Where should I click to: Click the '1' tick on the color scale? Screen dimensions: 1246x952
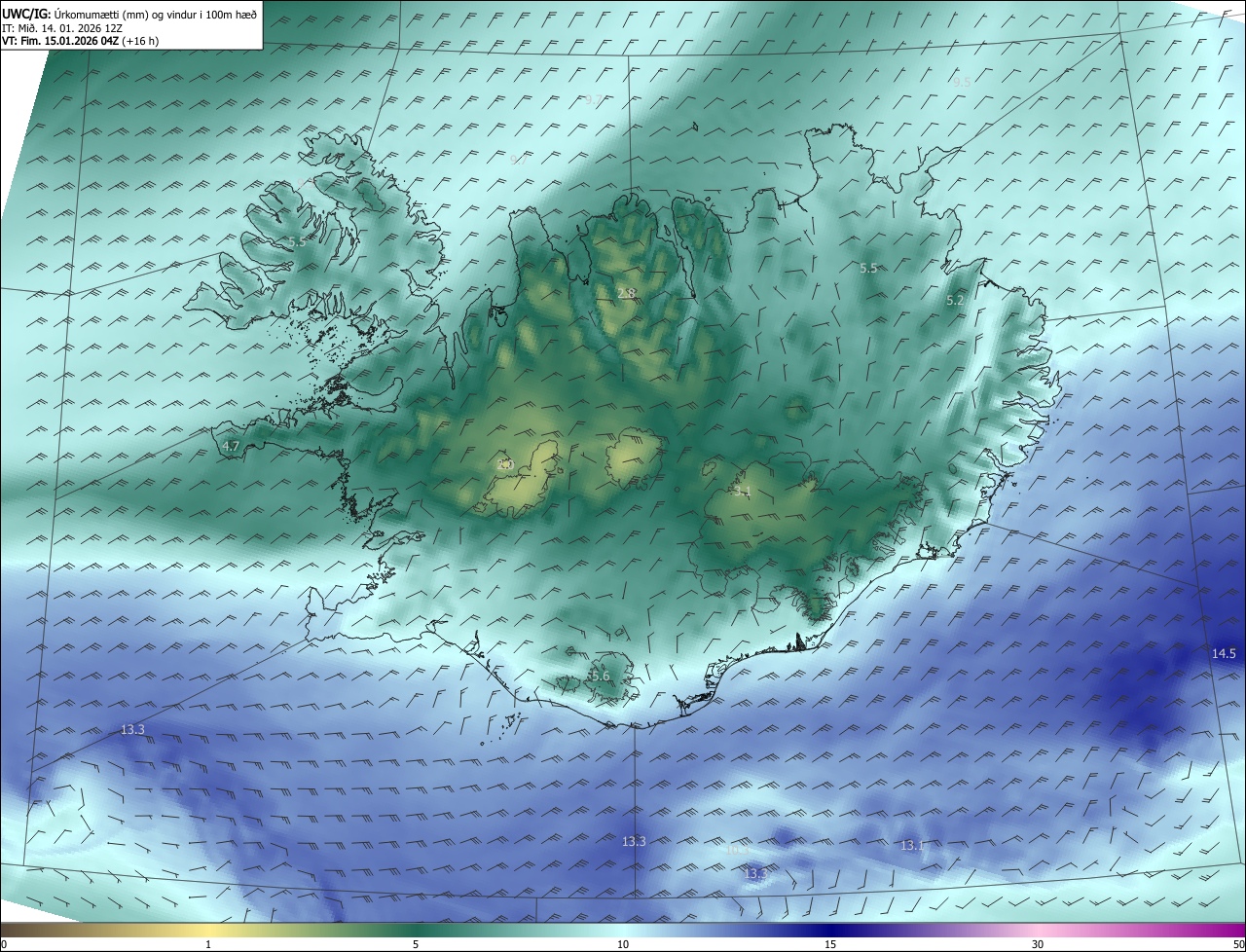click(x=208, y=945)
